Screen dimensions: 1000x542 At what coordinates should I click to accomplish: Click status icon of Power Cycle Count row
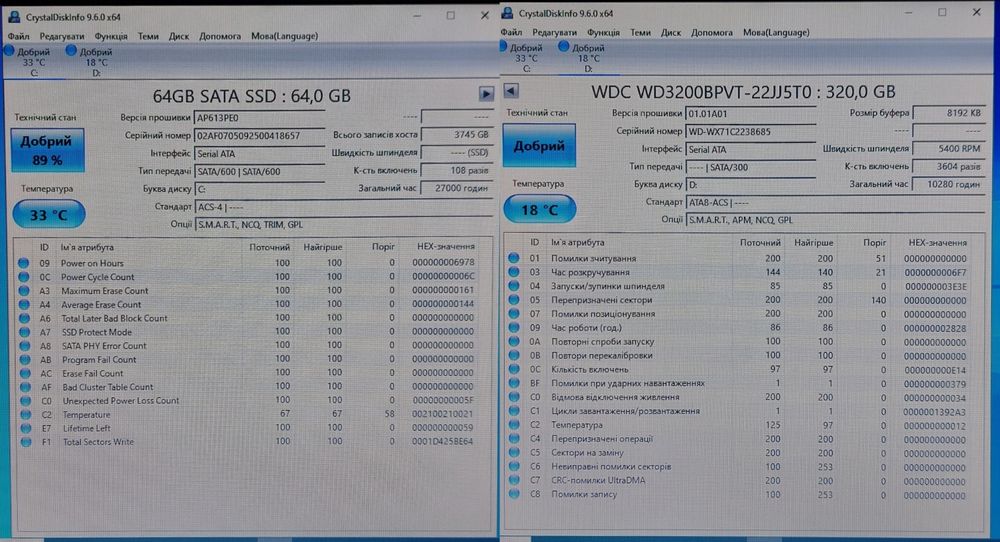coord(24,277)
